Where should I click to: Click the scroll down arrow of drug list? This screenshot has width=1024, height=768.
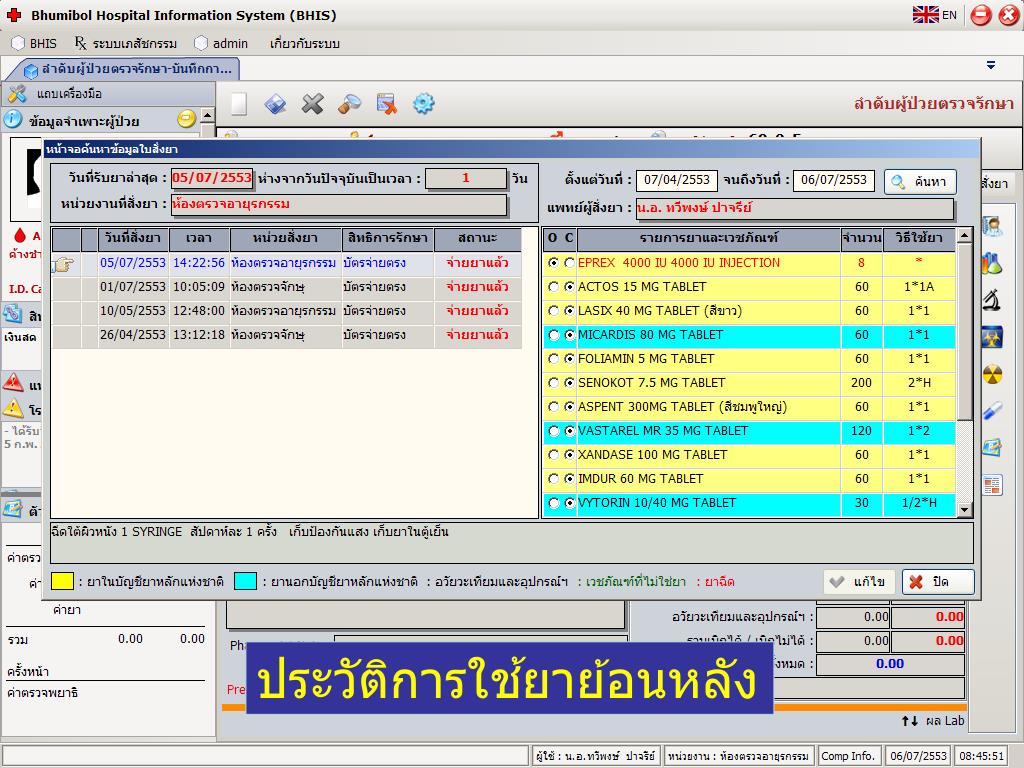[x=964, y=509]
